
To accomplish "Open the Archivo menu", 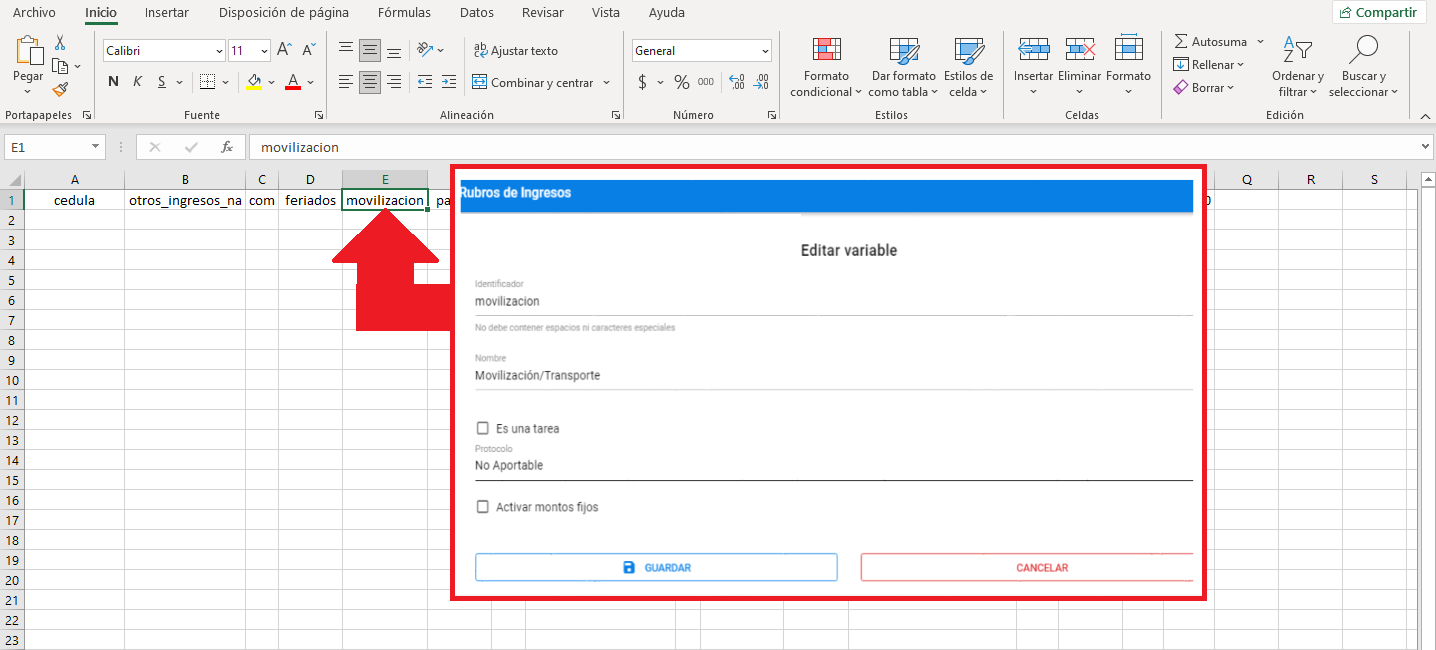I will [34, 13].
